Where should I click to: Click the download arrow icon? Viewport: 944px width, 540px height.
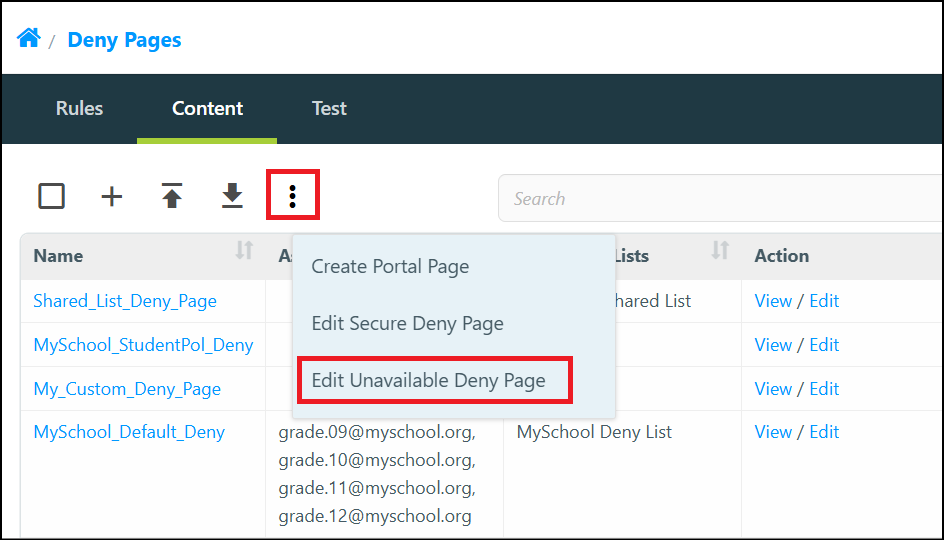click(x=232, y=196)
